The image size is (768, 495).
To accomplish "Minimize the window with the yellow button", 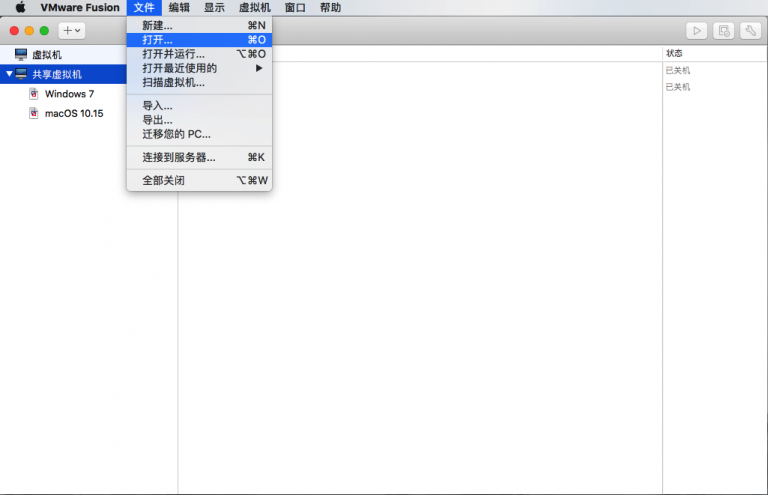I will (29, 30).
